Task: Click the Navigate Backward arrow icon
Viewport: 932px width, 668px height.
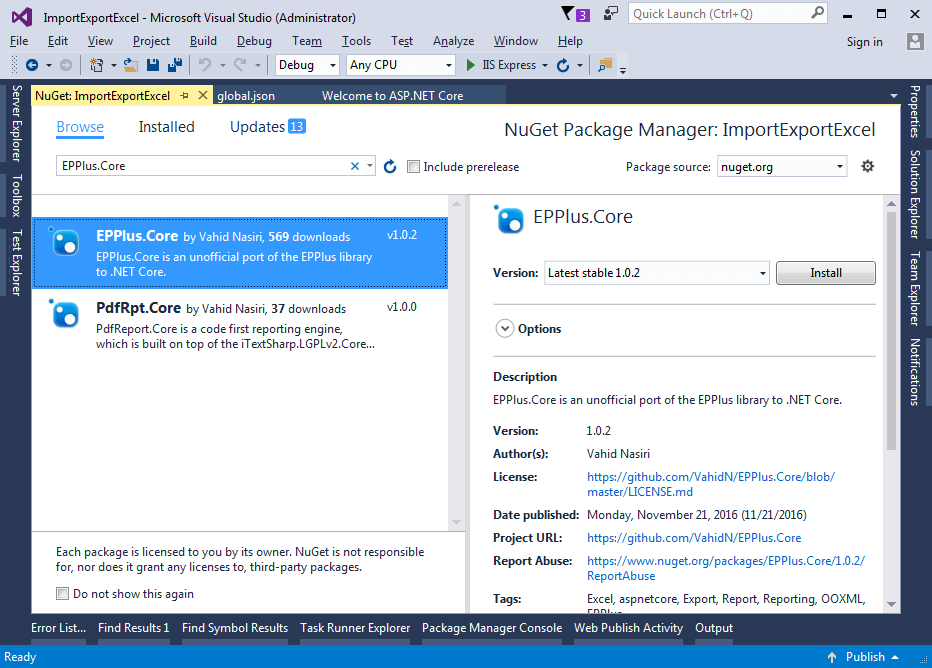Action: tap(32, 65)
